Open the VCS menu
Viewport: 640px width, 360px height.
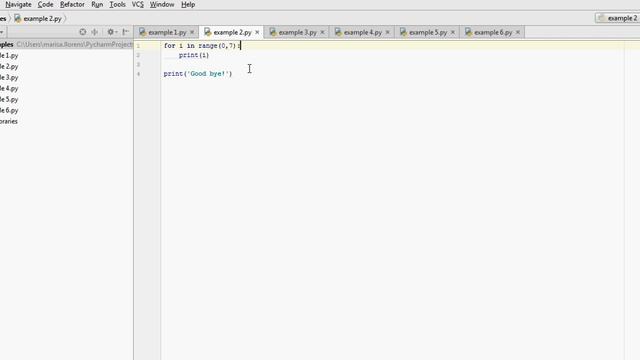[x=138, y=4]
